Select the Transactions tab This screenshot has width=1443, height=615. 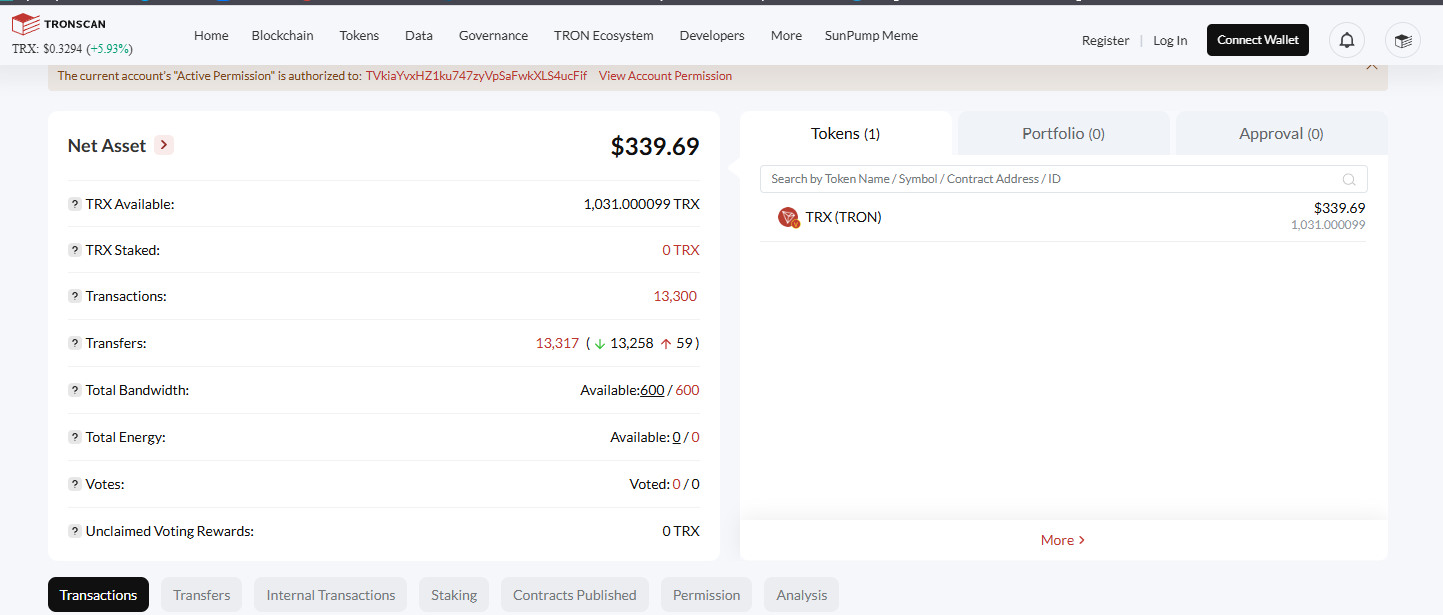point(98,595)
